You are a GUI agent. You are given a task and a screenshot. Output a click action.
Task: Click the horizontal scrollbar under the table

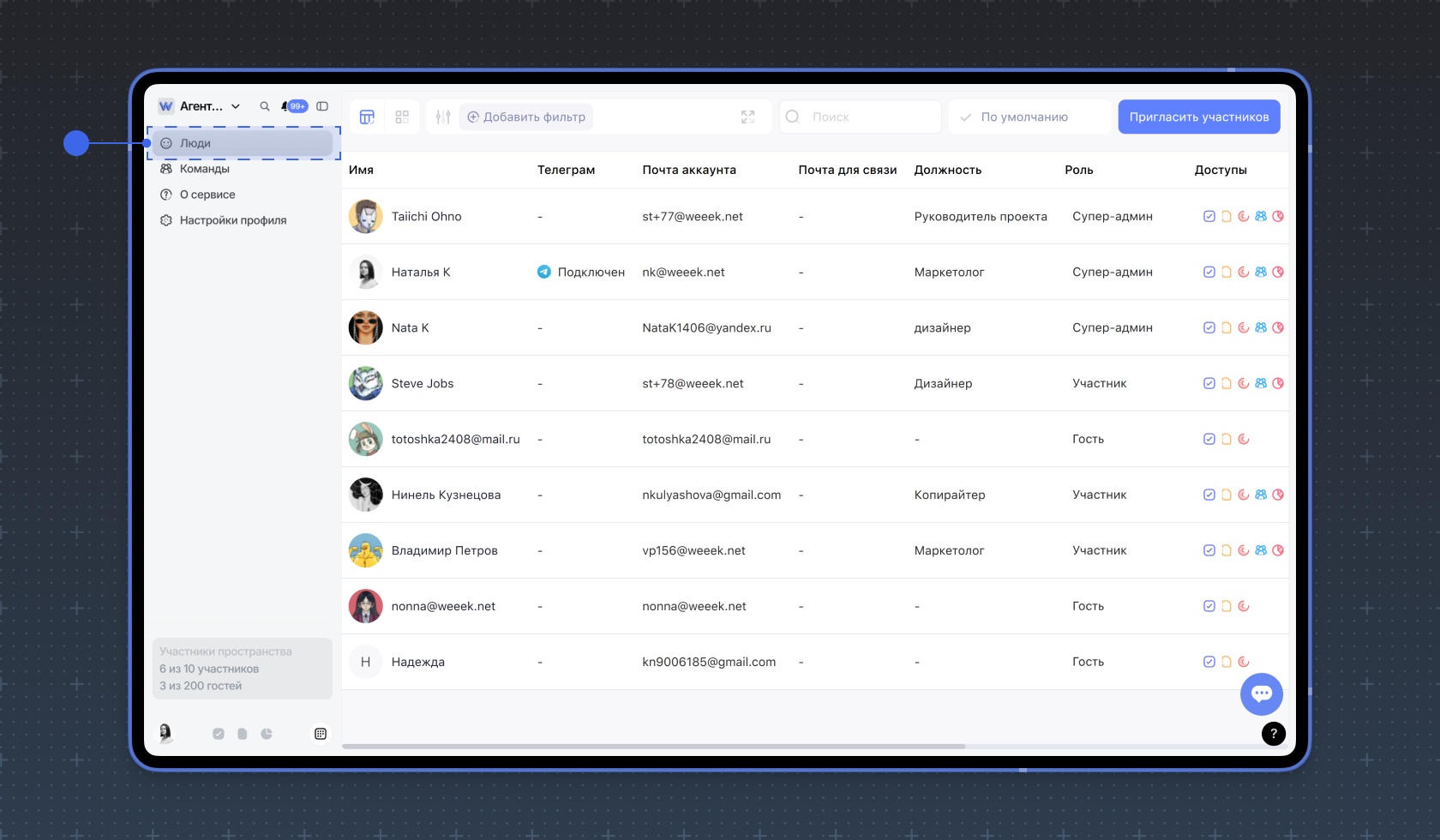pos(653,747)
